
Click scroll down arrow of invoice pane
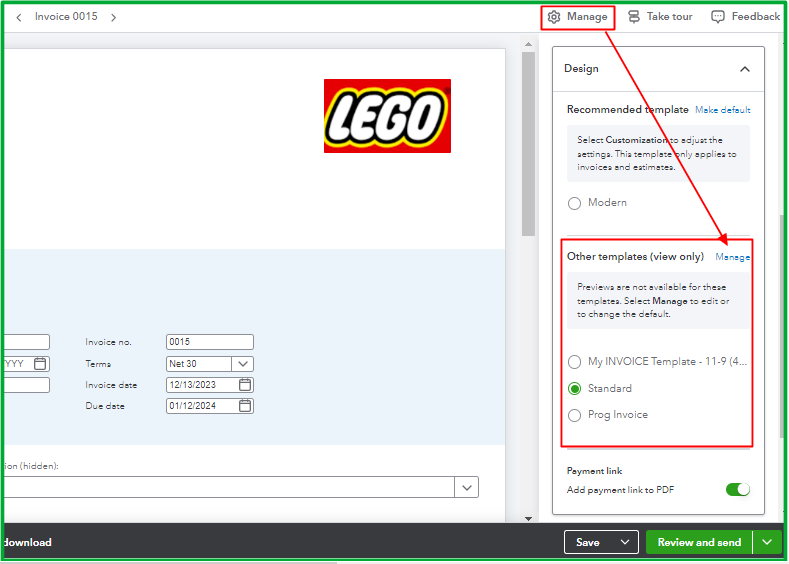[x=528, y=518]
